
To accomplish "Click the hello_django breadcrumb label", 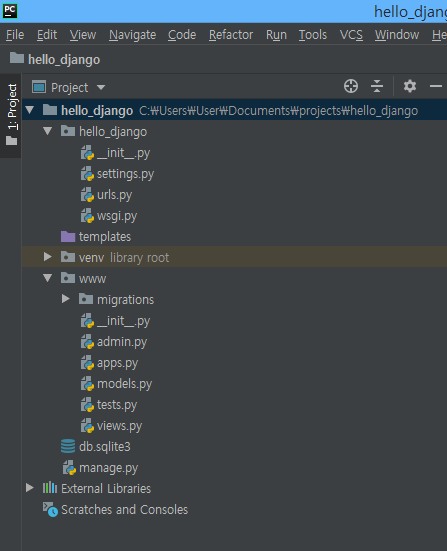I will [x=64, y=59].
